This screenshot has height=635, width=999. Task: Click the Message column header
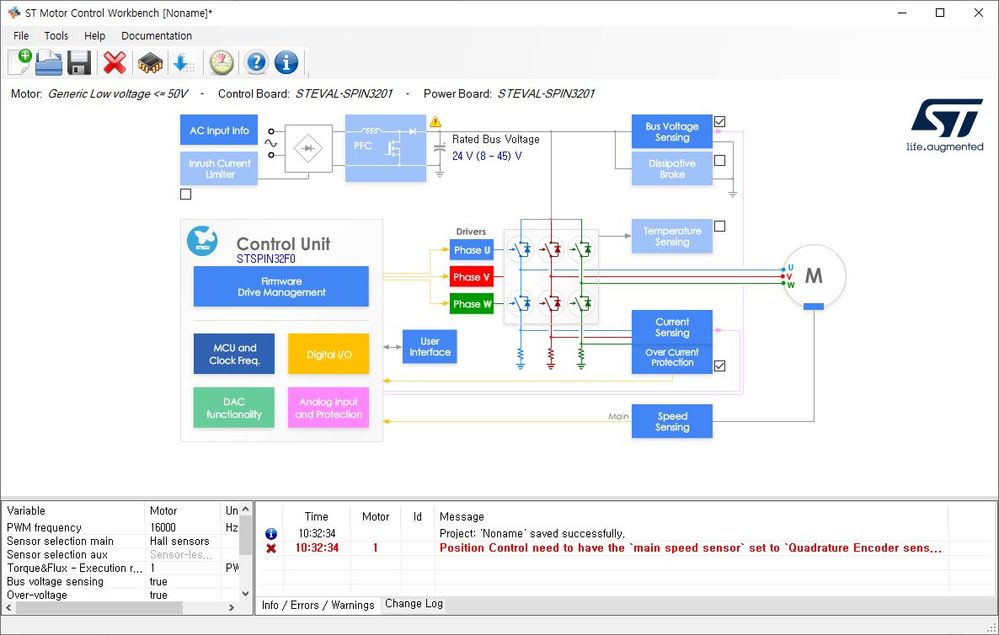pos(691,517)
